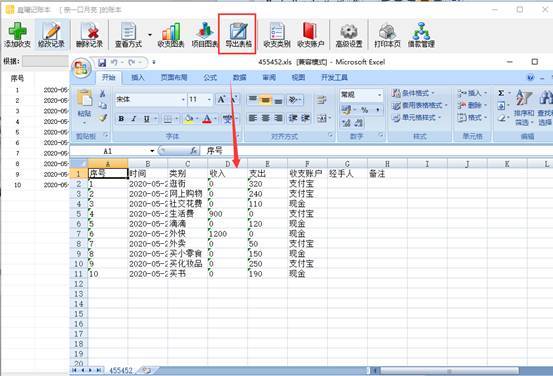This screenshot has height=376, width=553.
Task: Open the 插入 cells dropdown in ribbon
Action: (472, 93)
